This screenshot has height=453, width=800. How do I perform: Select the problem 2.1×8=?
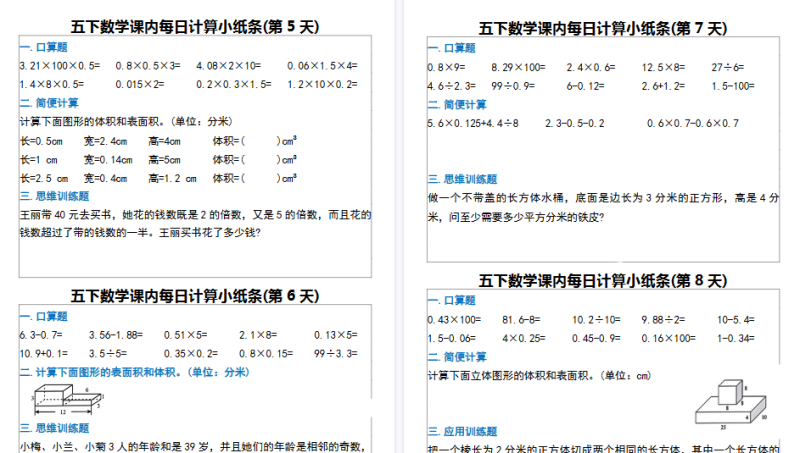tap(258, 335)
